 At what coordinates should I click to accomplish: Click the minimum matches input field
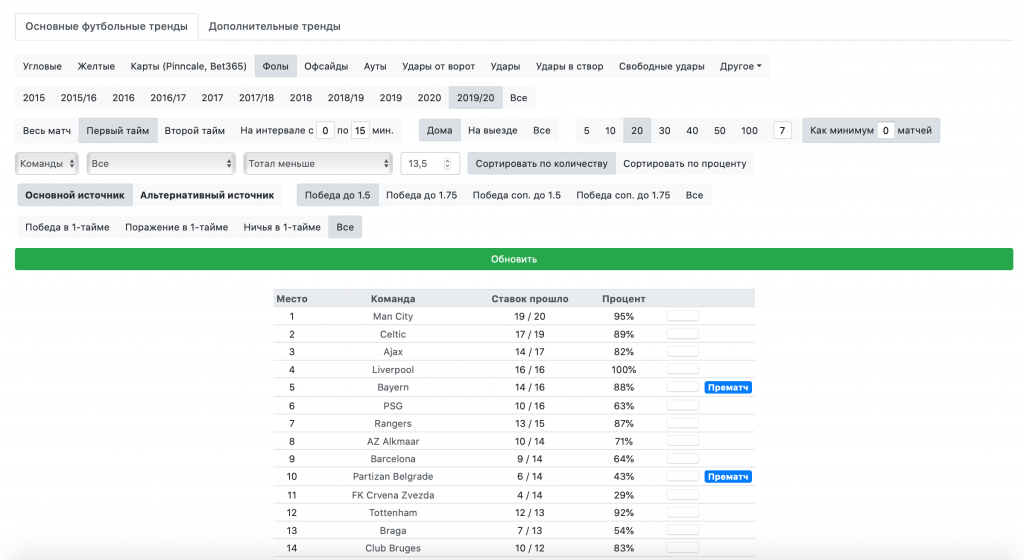coord(885,130)
